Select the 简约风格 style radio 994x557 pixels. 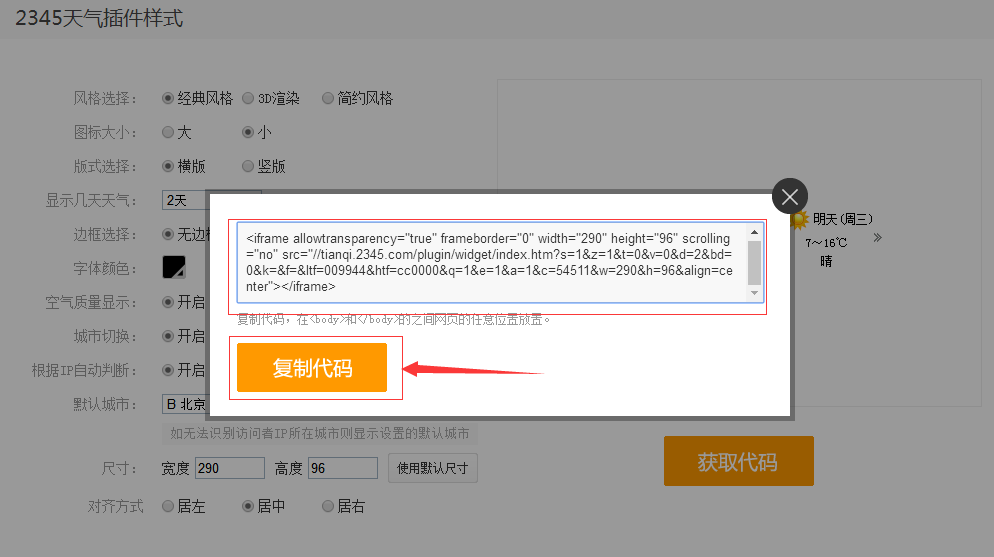(328, 98)
